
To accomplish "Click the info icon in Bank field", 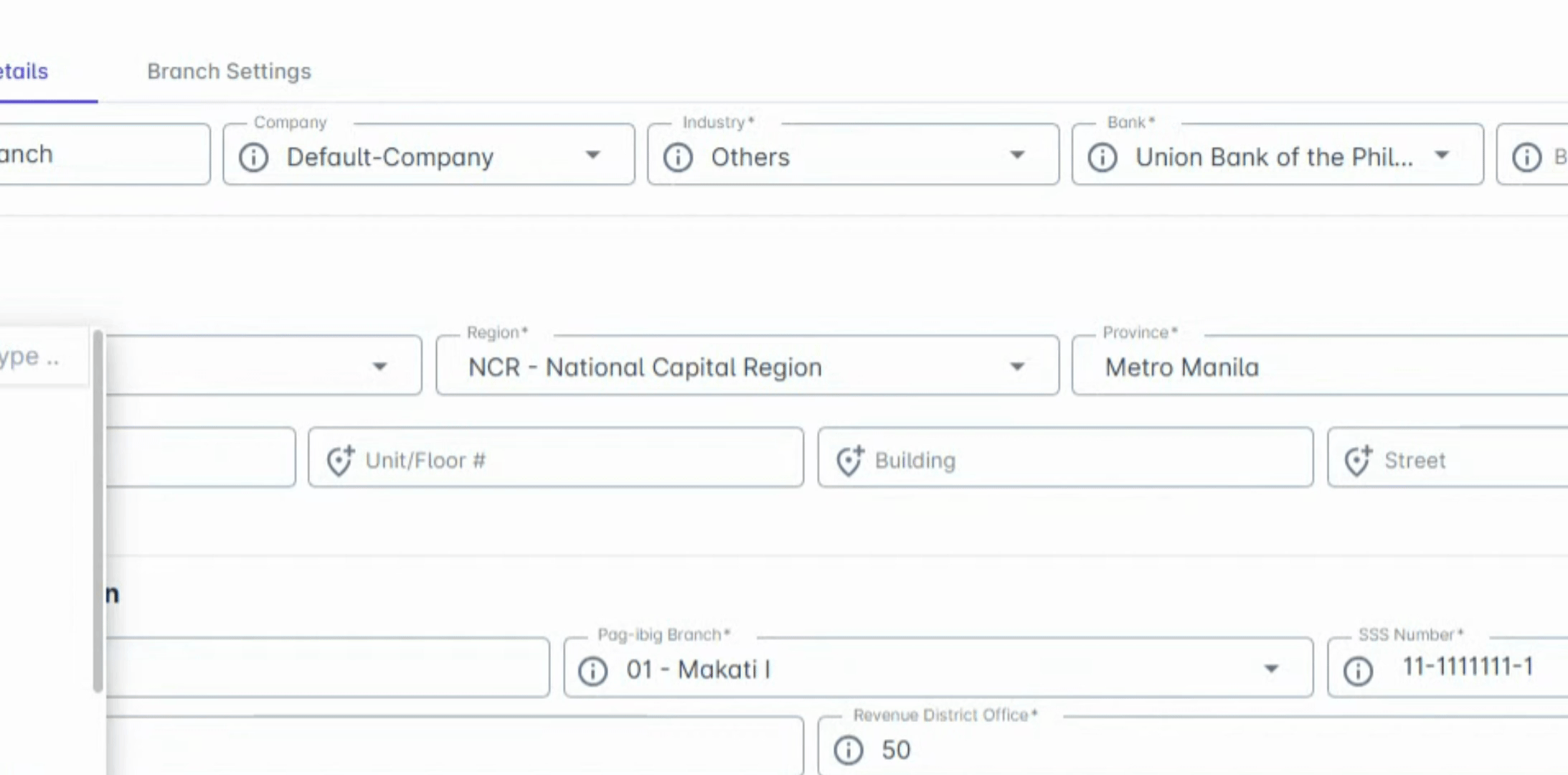I will pos(1102,157).
